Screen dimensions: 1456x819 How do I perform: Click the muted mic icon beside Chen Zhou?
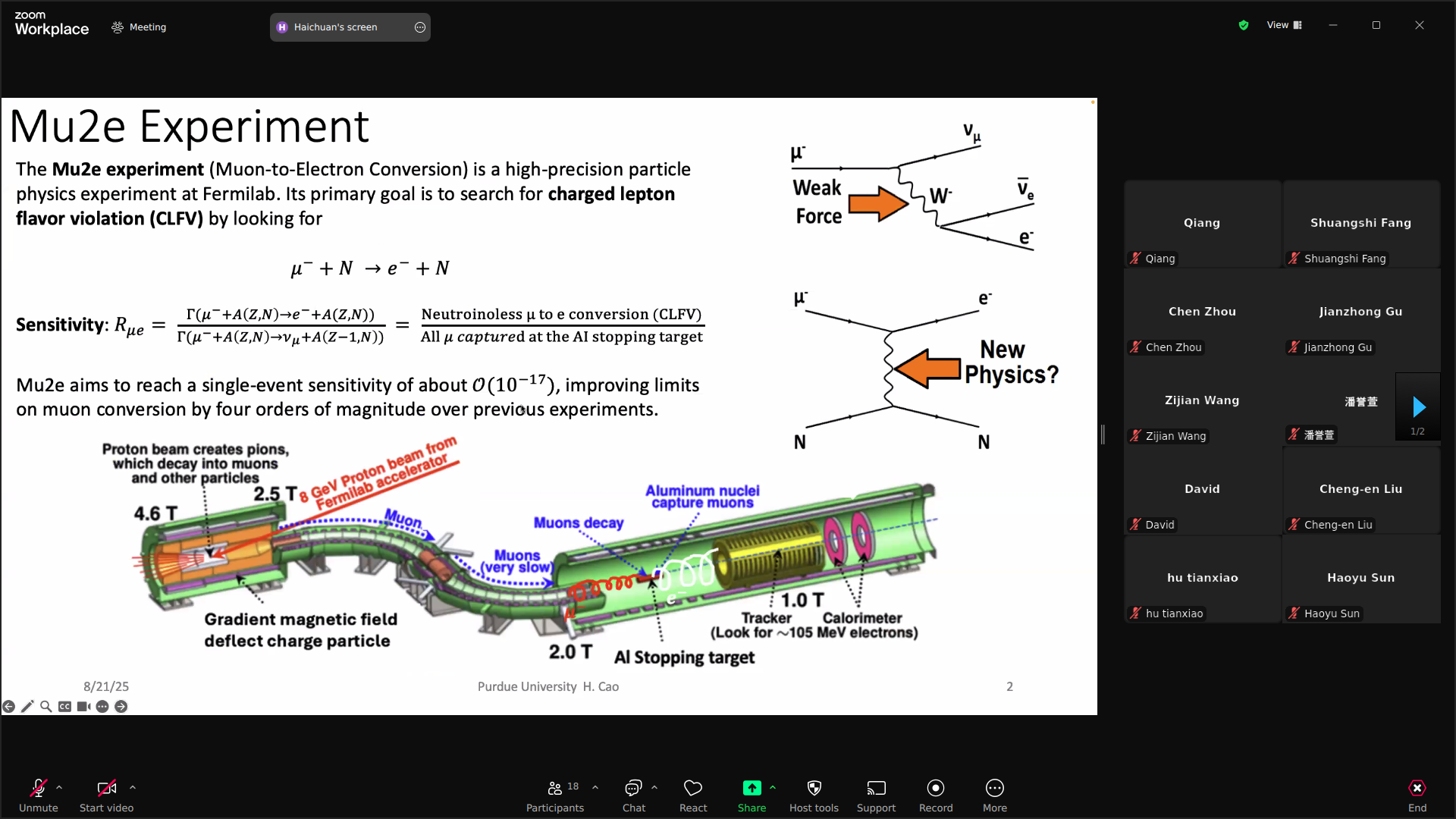point(1135,347)
